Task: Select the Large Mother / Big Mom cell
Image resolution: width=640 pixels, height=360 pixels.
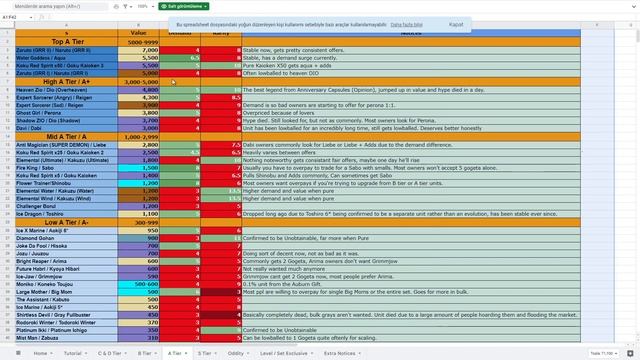Action: pyautogui.click(x=67, y=292)
